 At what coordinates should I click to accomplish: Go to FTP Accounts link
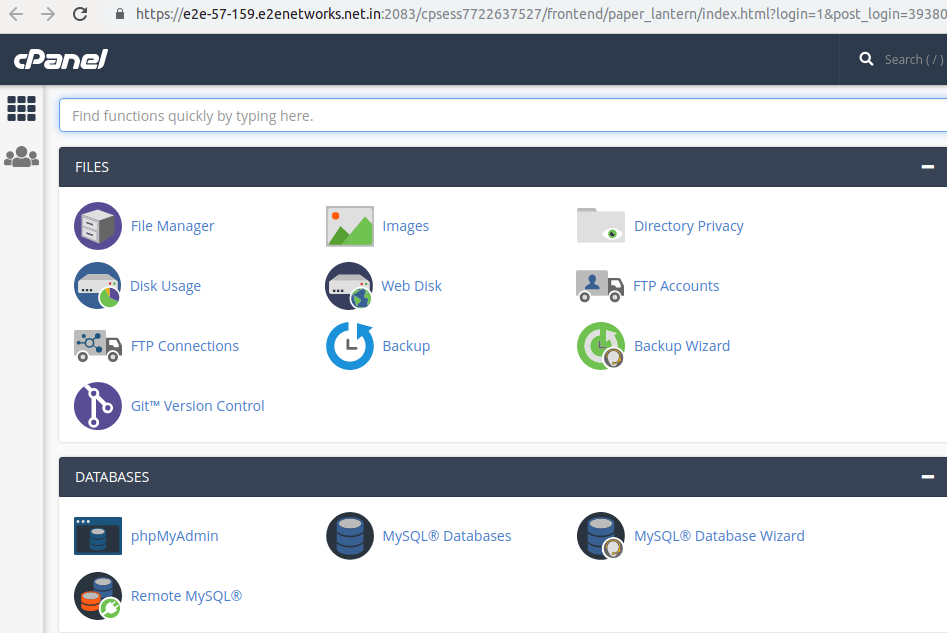(x=676, y=286)
